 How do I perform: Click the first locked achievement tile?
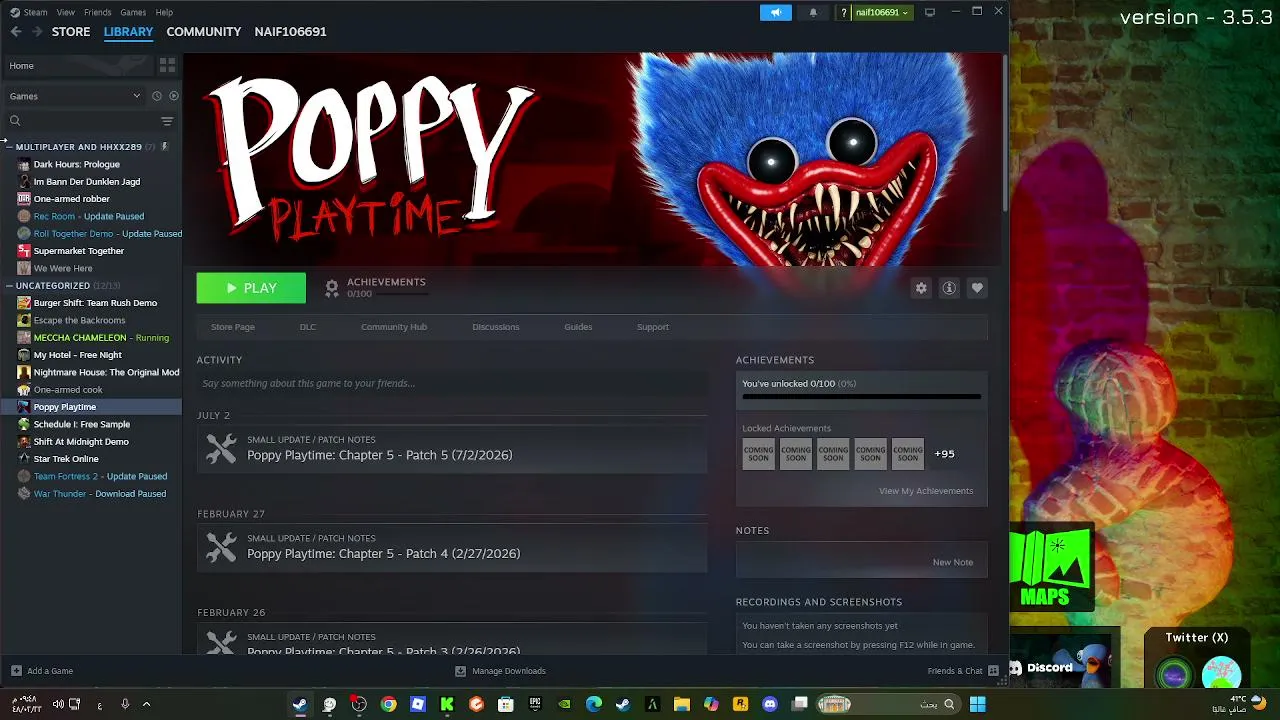(758, 454)
